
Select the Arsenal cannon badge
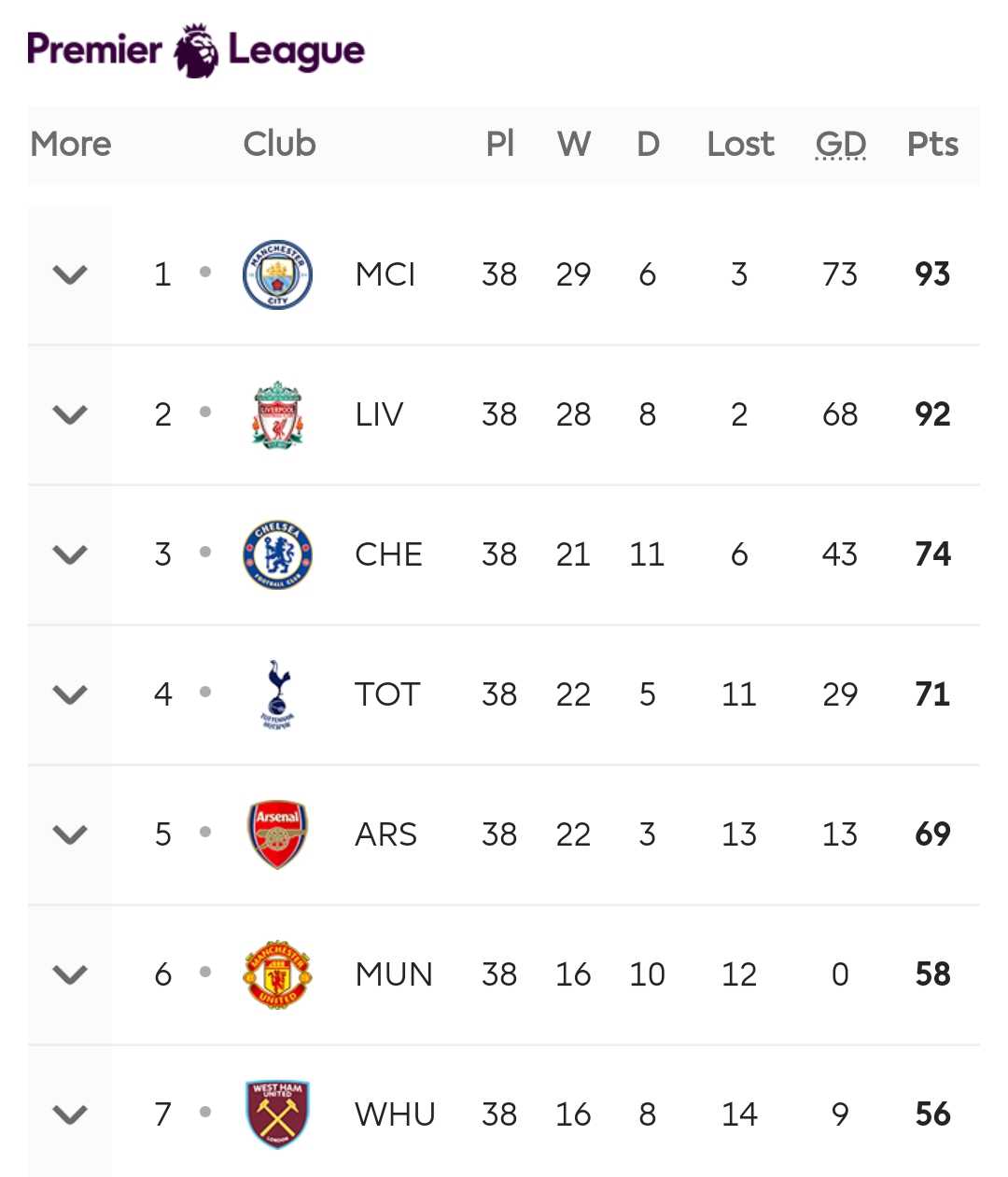(277, 834)
